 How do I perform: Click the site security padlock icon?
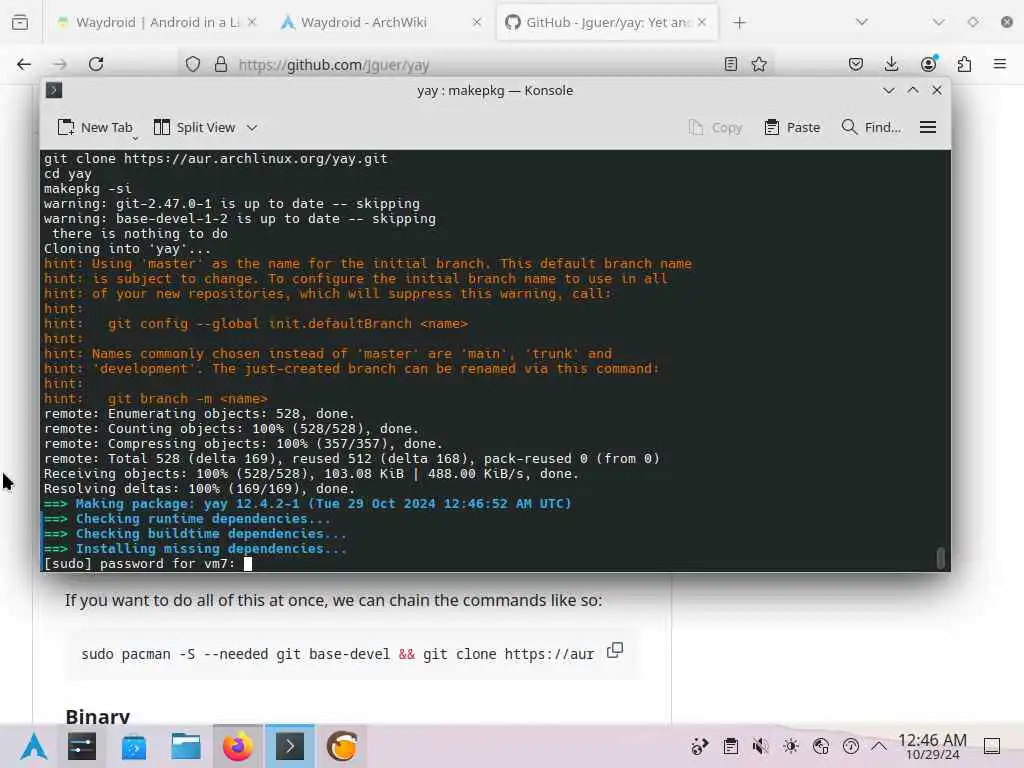(221, 64)
